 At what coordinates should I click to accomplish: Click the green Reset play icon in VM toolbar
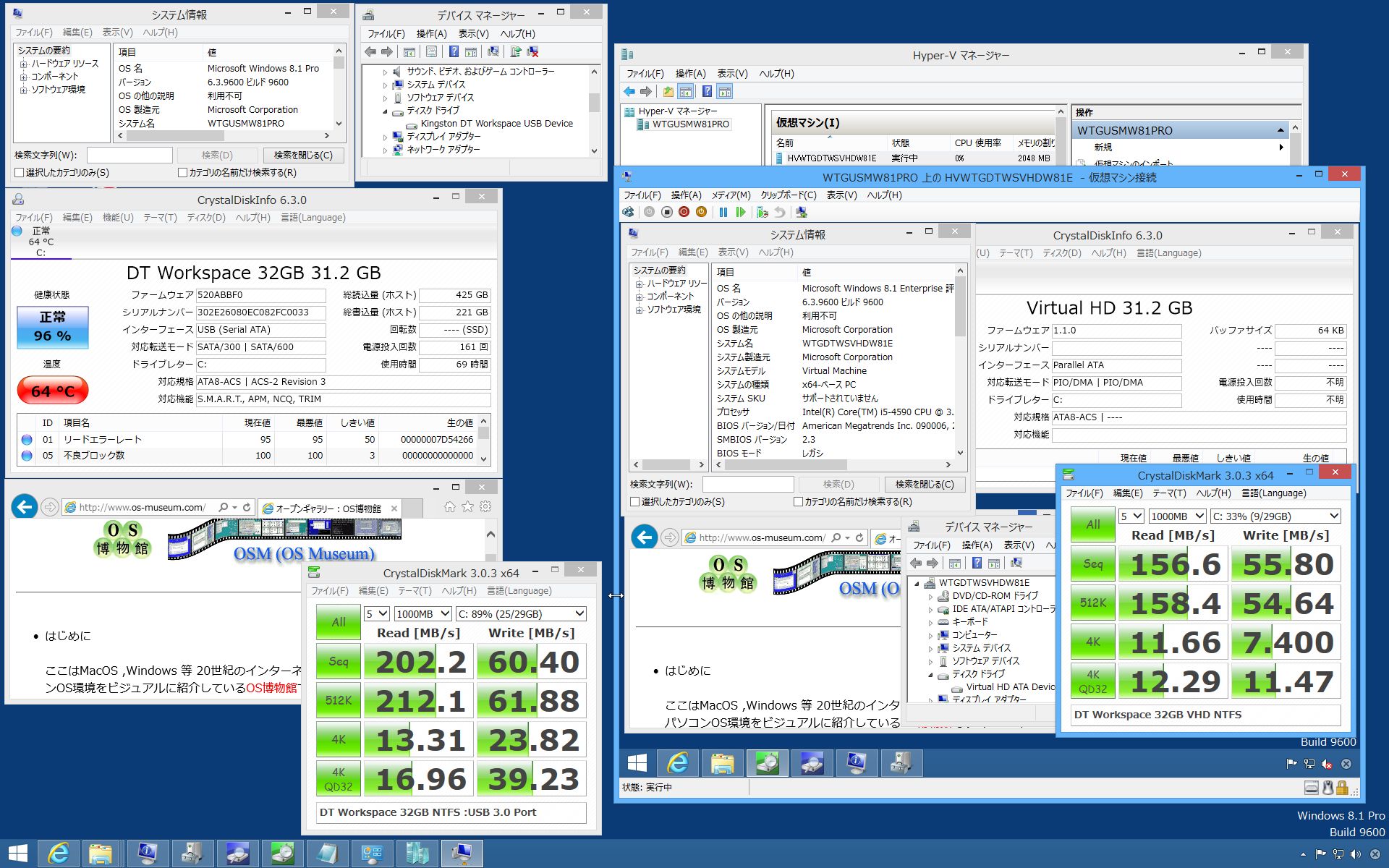pos(740,212)
